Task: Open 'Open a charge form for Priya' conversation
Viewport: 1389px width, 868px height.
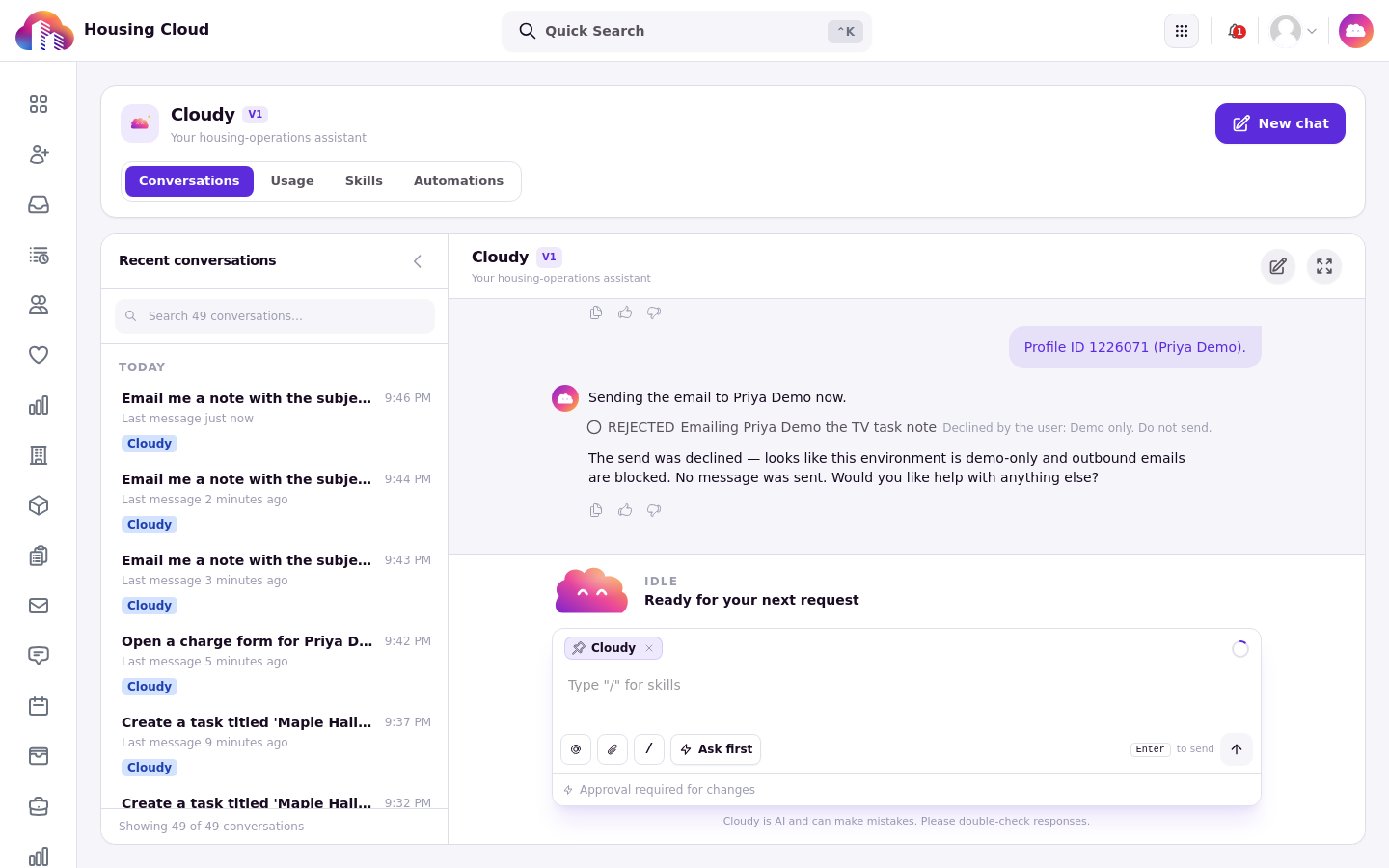Action: click(x=275, y=664)
